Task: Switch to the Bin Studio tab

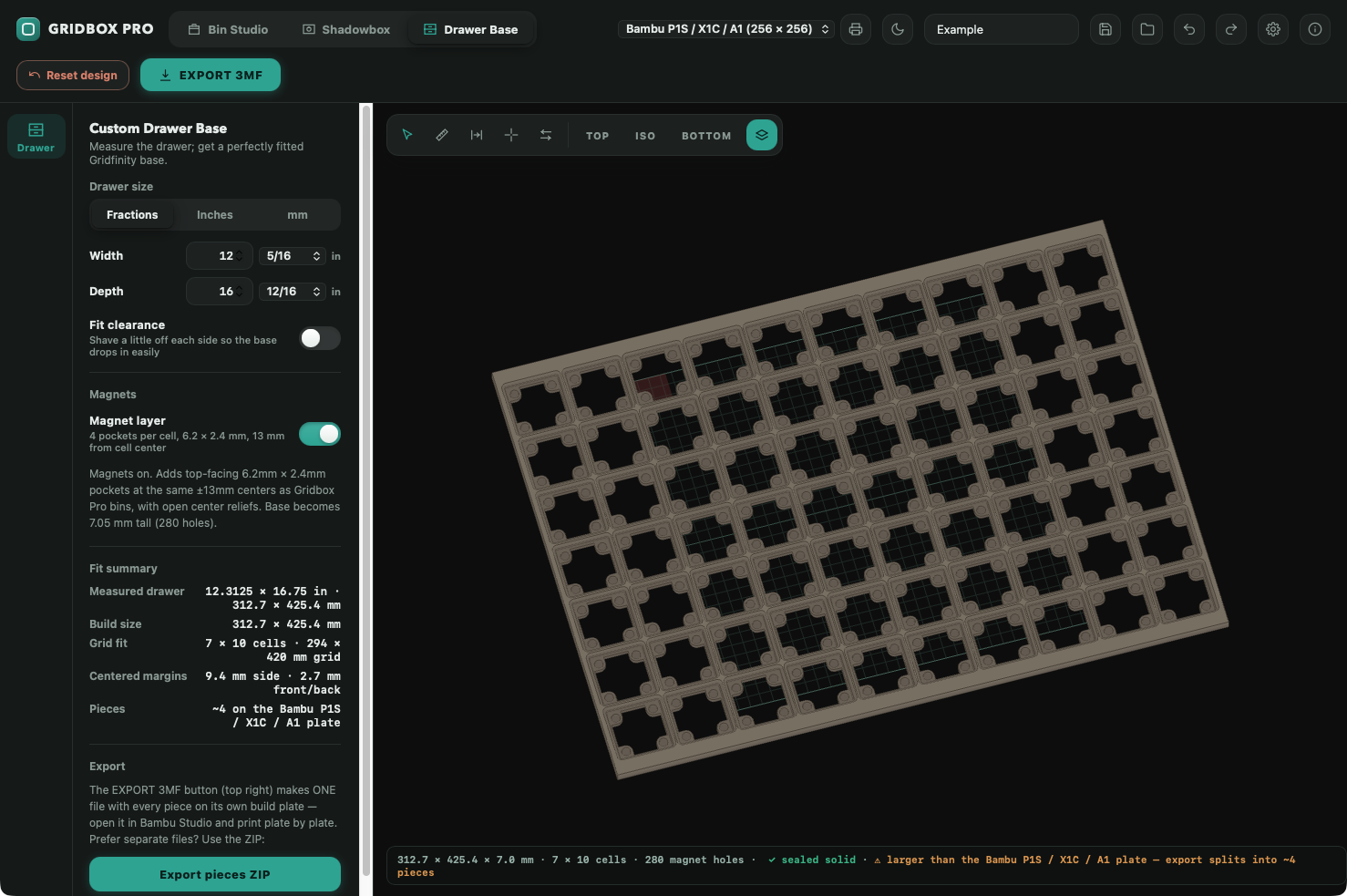Action: click(228, 29)
